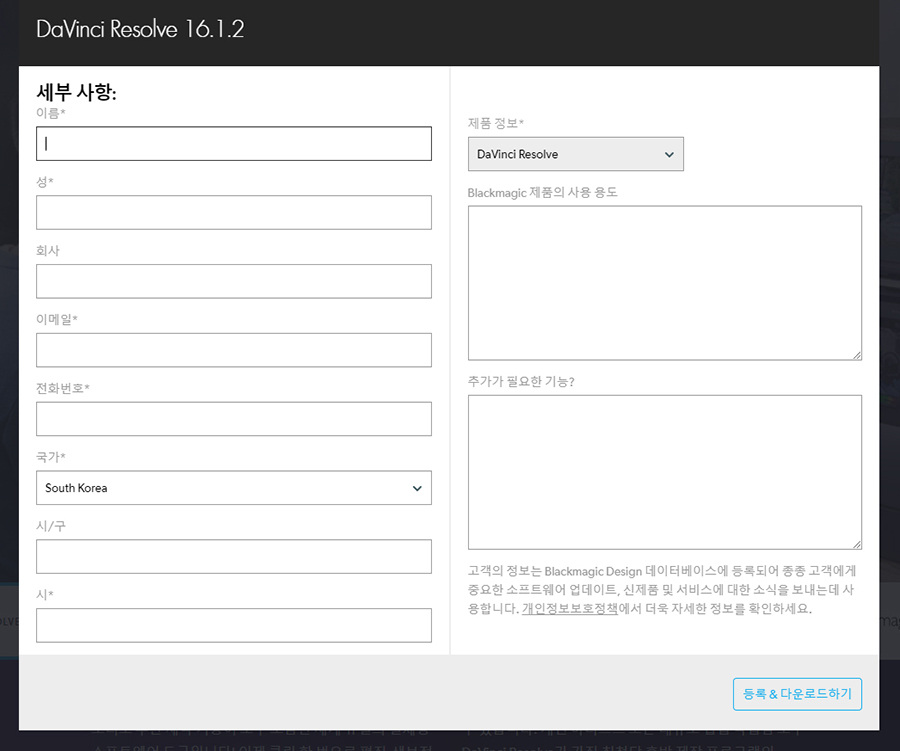Viewport: 900px width, 751px height.
Task: Click the 추가가 필요한 기능? text area
Action: tap(665, 472)
